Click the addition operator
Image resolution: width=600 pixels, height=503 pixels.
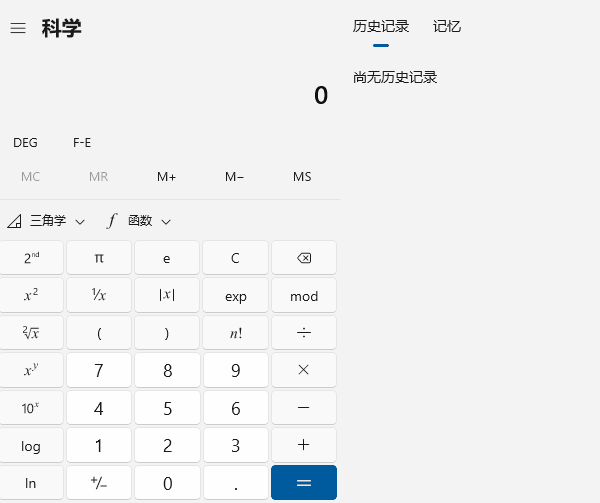[304, 445]
